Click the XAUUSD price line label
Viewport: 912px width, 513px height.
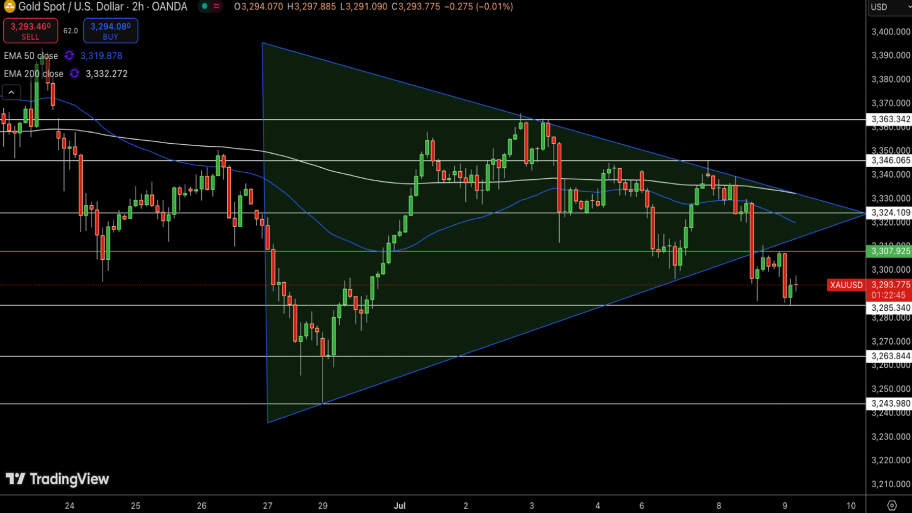click(x=846, y=285)
